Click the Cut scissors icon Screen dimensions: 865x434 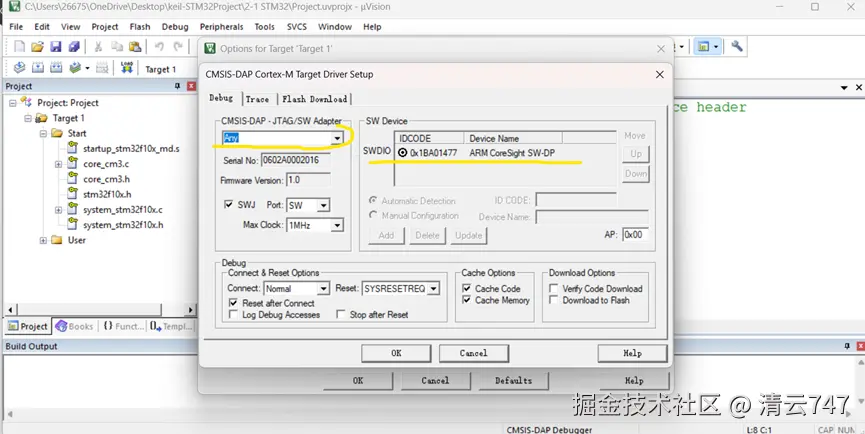98,47
